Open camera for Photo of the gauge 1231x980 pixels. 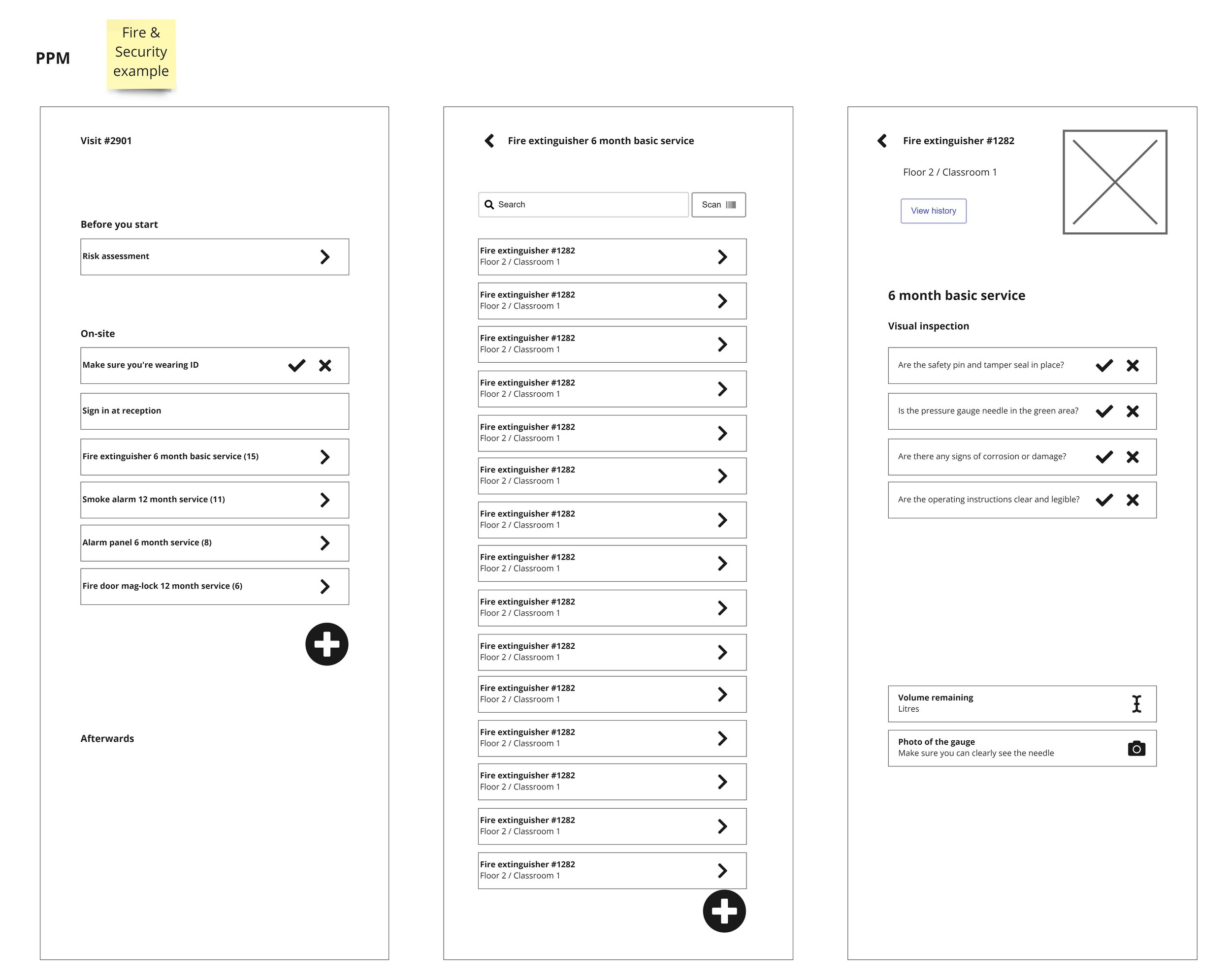pos(1136,748)
